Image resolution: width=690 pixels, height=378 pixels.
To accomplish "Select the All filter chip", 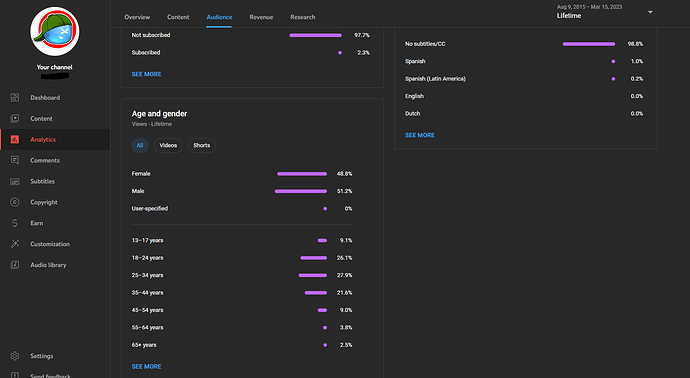I will [139, 146].
